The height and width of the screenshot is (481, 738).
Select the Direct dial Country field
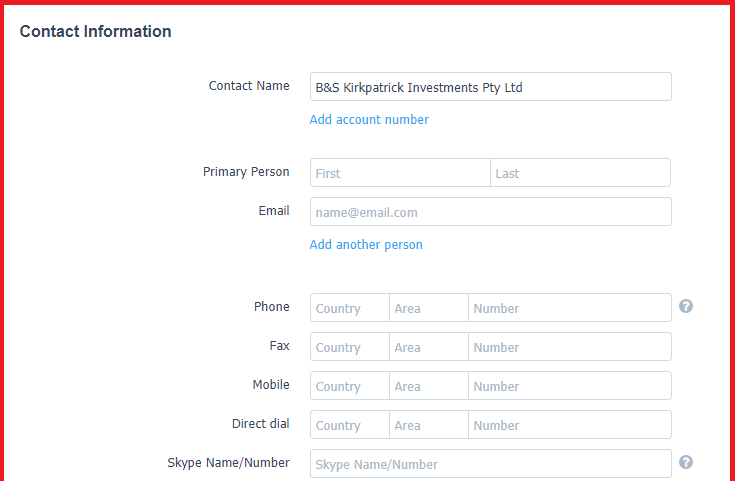[x=350, y=425]
